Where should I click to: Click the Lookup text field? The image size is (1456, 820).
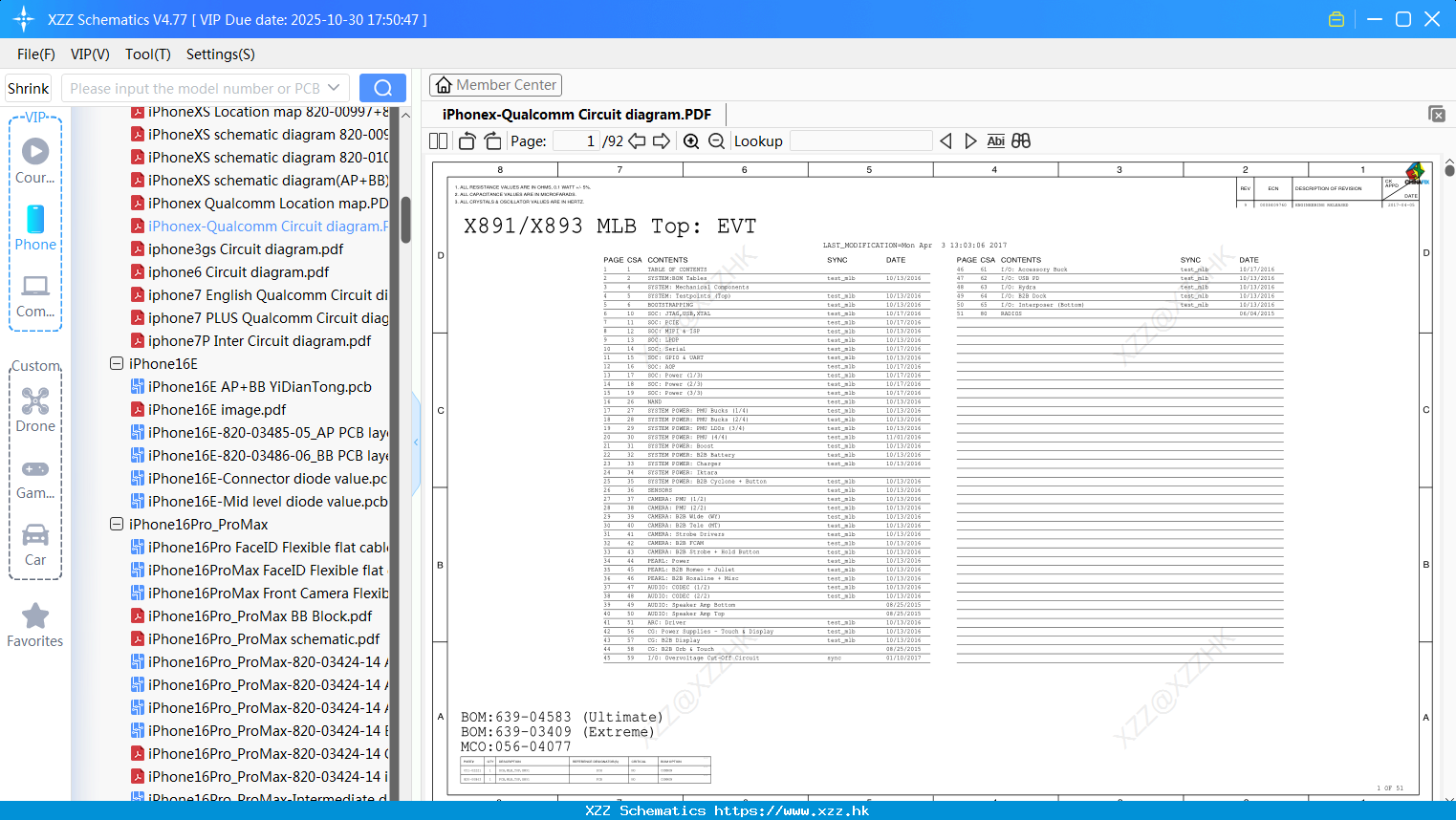[x=861, y=141]
